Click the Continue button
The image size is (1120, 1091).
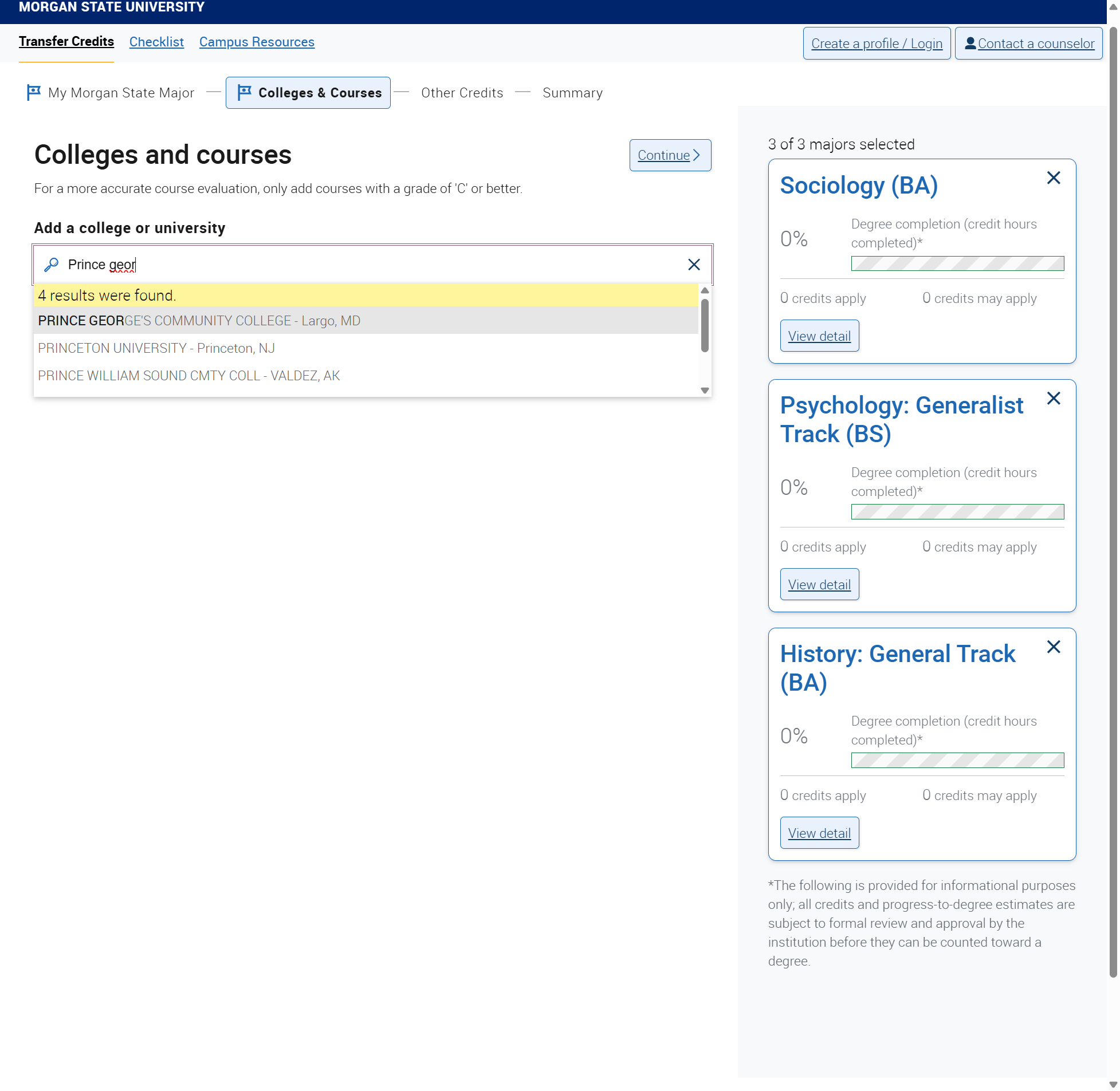(x=670, y=155)
